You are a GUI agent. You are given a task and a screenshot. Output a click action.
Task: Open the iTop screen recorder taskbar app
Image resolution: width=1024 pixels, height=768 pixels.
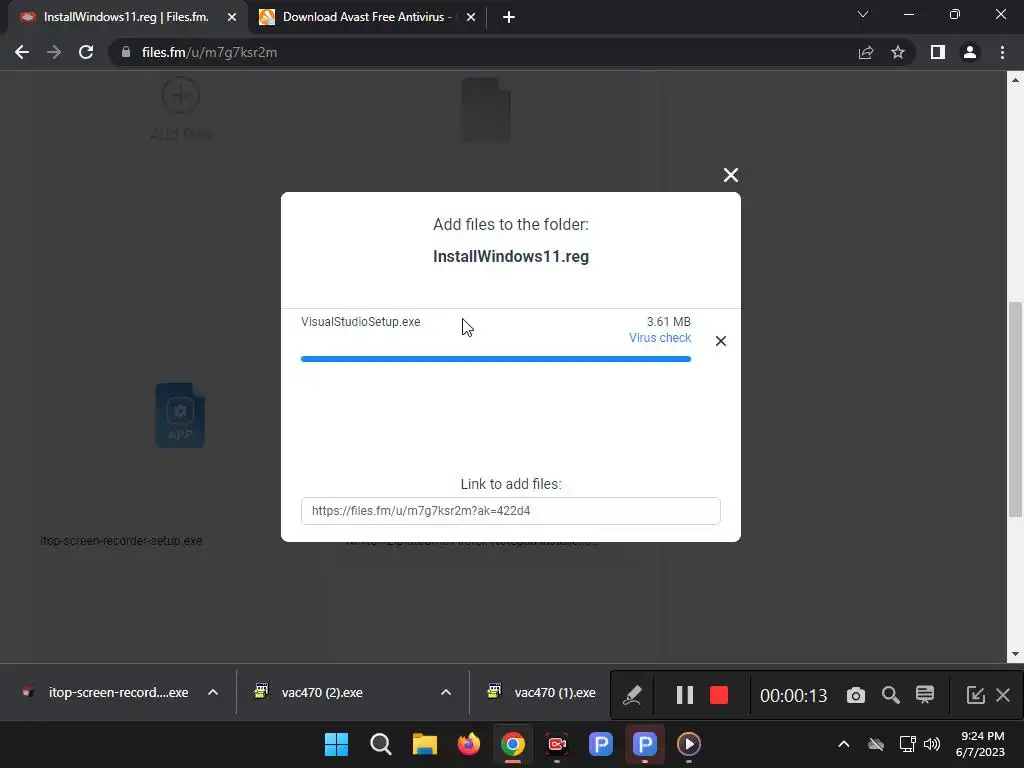[557, 744]
